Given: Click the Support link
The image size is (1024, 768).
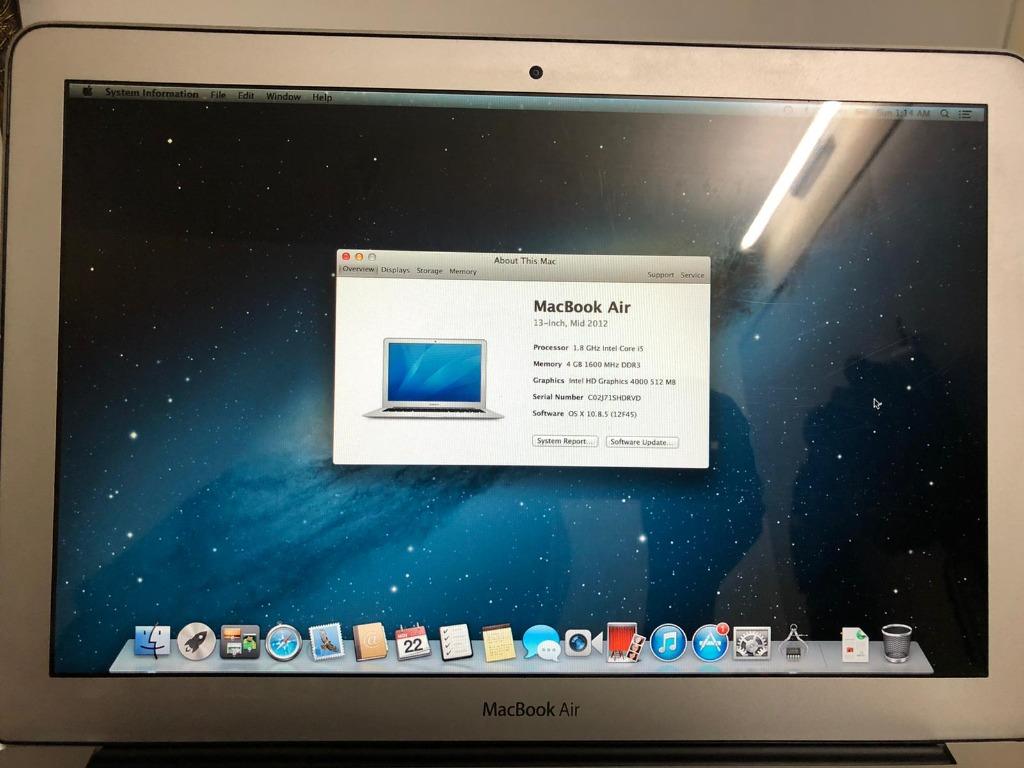Looking at the screenshot, I should (x=660, y=275).
